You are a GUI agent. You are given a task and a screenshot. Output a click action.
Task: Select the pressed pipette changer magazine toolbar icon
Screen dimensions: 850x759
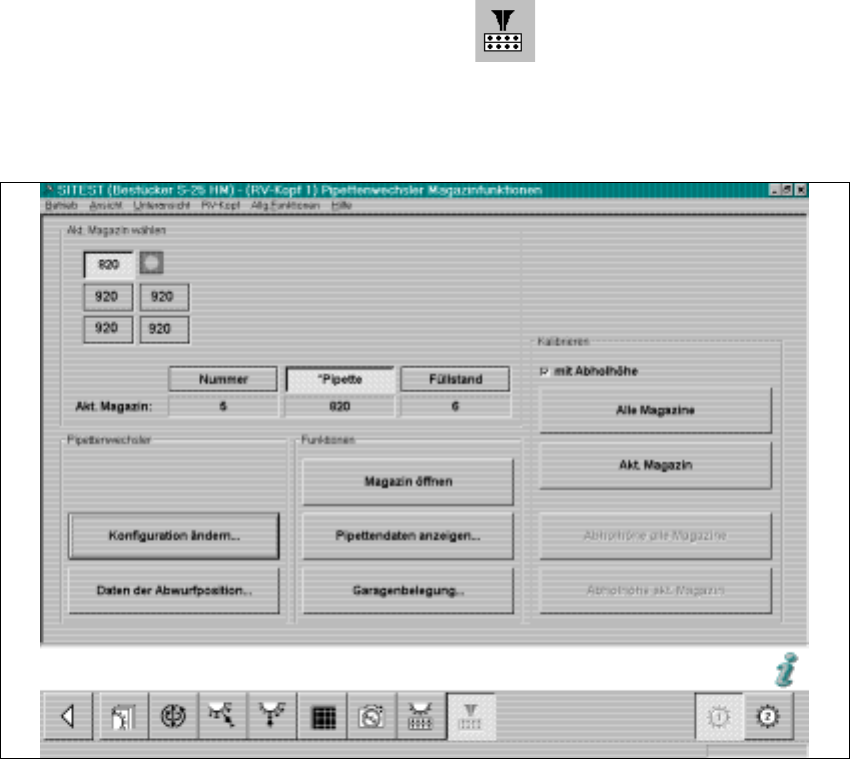471,716
